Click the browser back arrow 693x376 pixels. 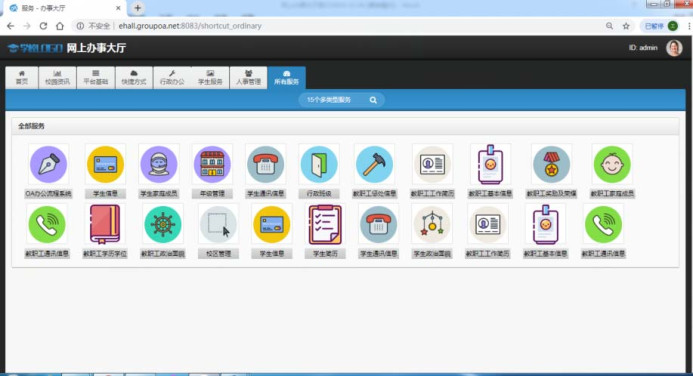coord(11,26)
